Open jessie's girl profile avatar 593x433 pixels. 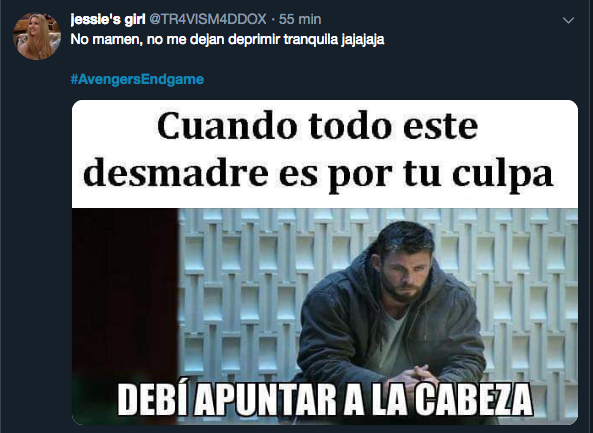coord(37,36)
